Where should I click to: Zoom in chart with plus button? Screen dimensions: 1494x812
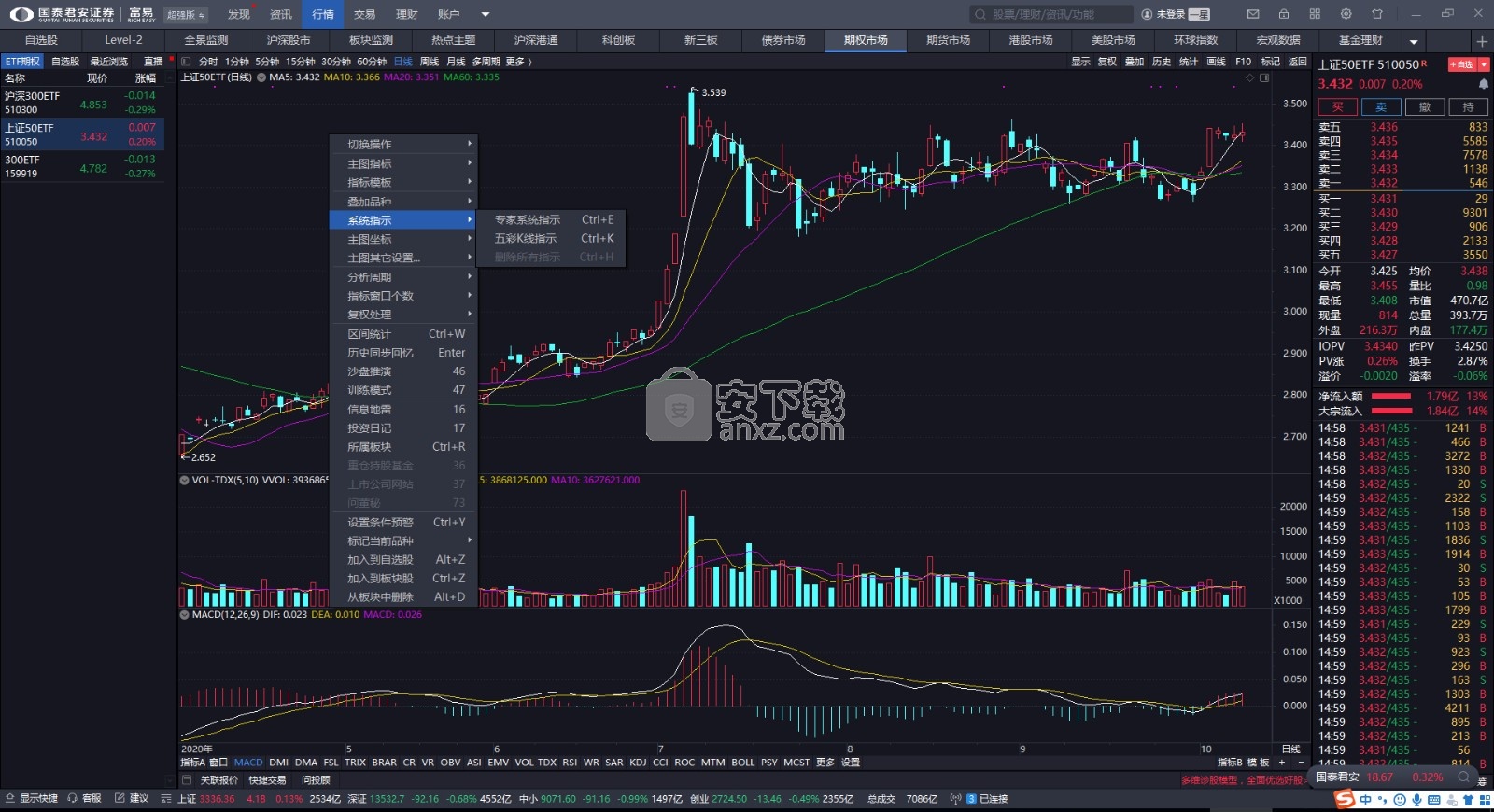point(1282,763)
